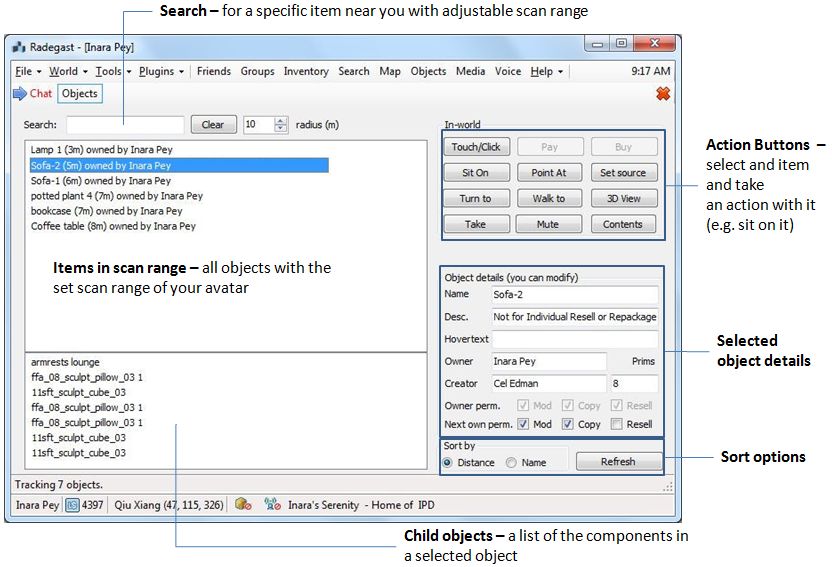Enable next owner Resell permission
The image size is (832, 567).
coord(616,424)
